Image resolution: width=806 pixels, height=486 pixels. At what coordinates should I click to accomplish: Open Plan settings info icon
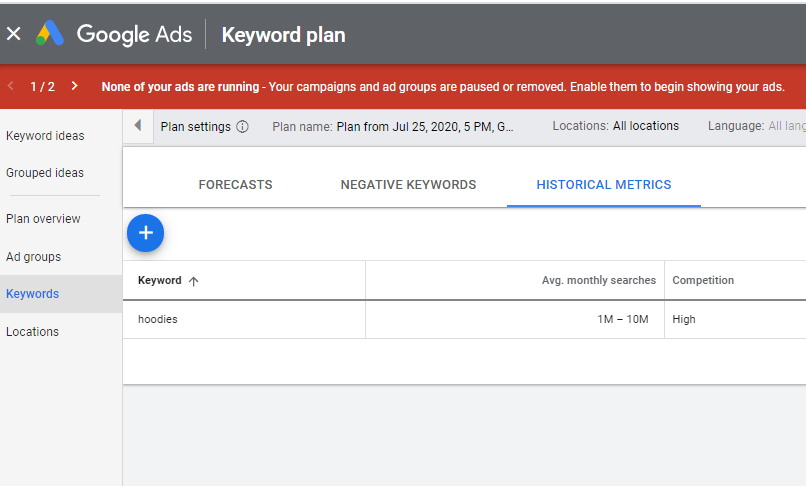pos(242,127)
